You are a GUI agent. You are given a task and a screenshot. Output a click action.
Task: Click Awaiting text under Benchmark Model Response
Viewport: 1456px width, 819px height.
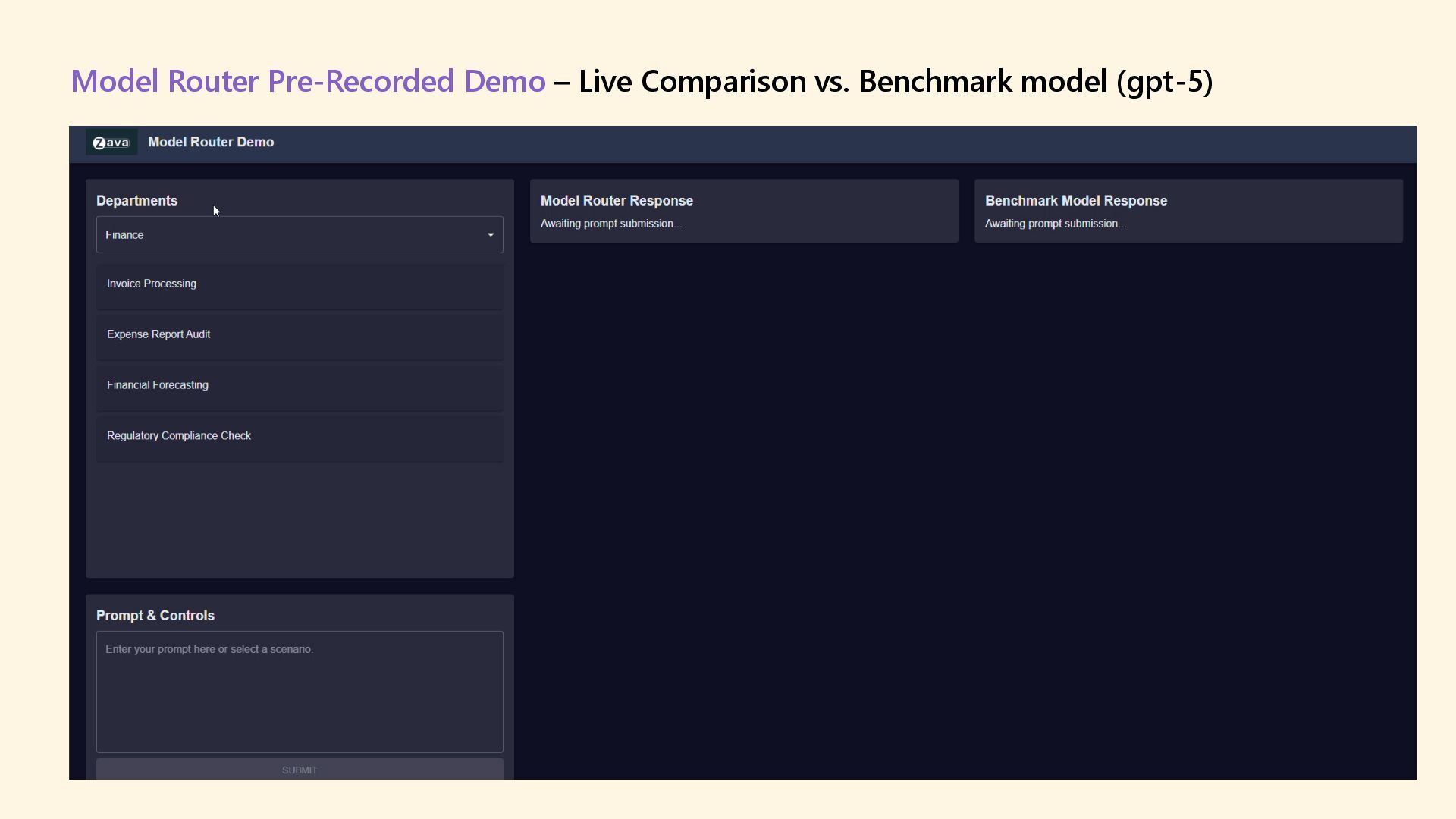(x=1055, y=224)
